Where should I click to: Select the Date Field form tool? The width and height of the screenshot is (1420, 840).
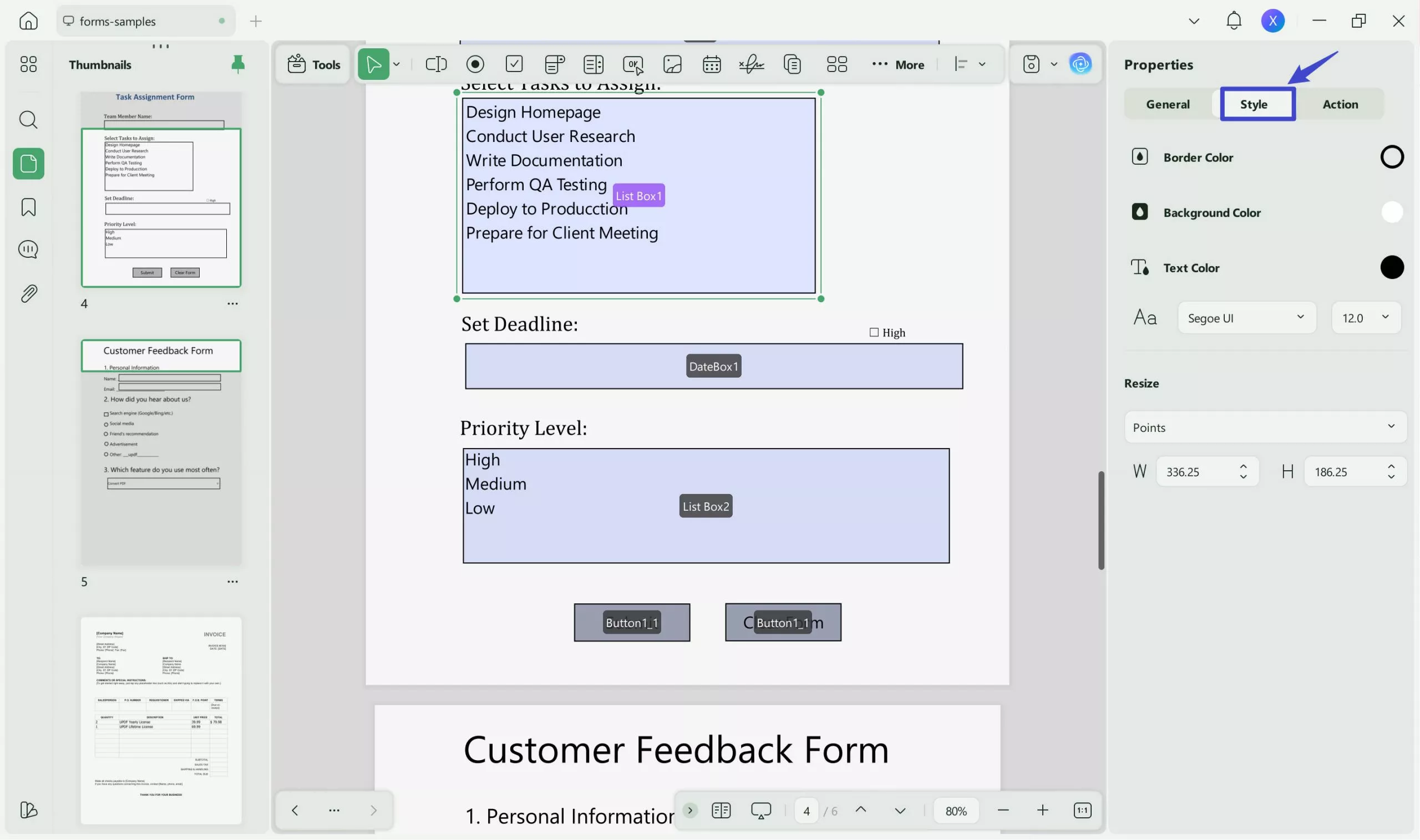tap(711, 64)
